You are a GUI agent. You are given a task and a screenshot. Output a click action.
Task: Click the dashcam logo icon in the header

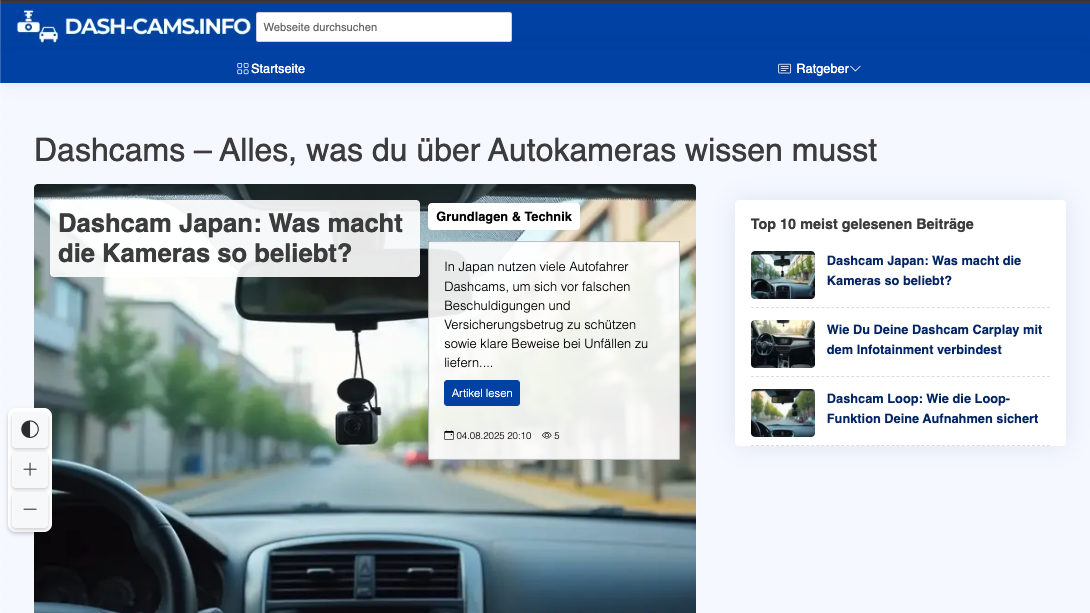pos(37,27)
